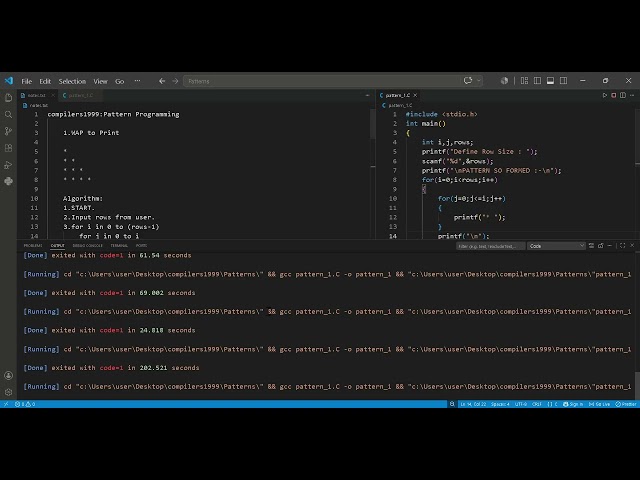Screen dimensions: 640x480
Task: Open the Explorer view in activity bar
Action: click(8, 98)
